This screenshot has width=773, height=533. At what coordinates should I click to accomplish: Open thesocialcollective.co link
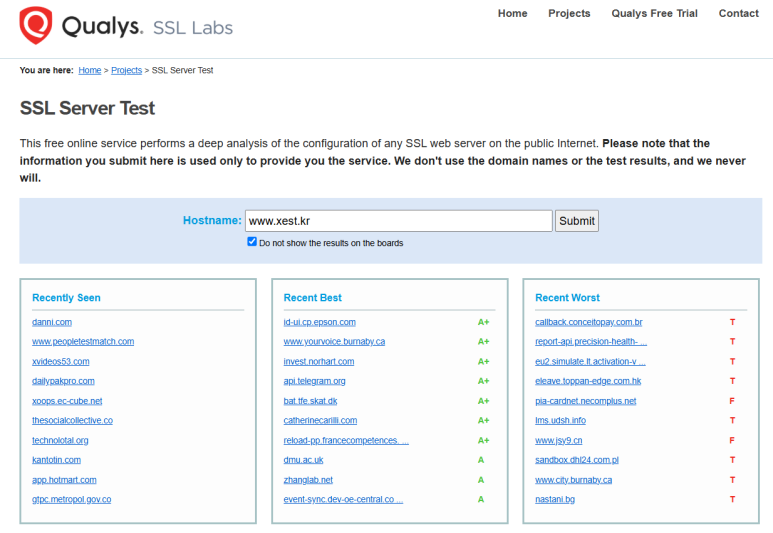click(72, 421)
